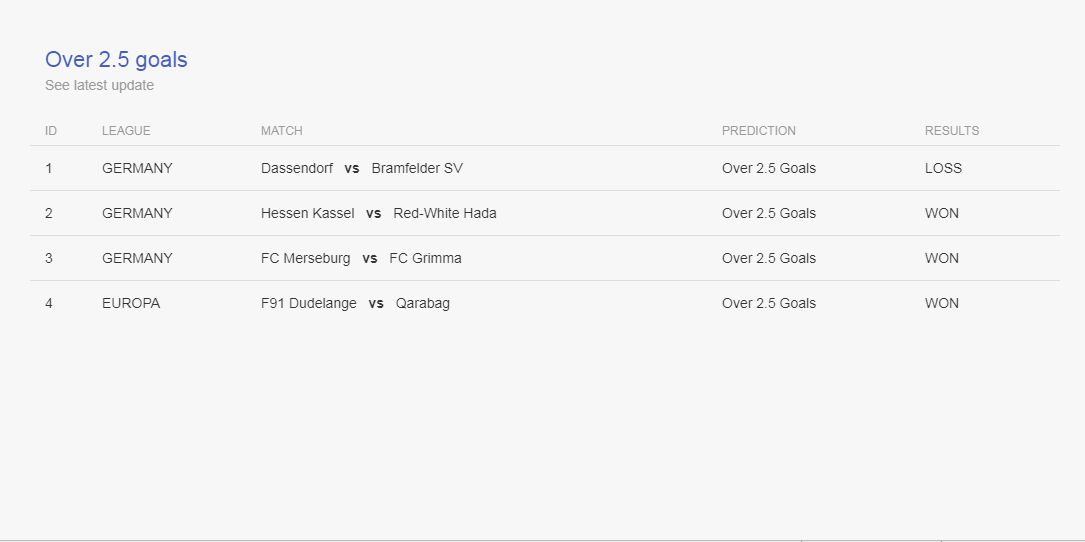Select the Hessen Kassel vs Red-White Hada match

click(x=379, y=213)
